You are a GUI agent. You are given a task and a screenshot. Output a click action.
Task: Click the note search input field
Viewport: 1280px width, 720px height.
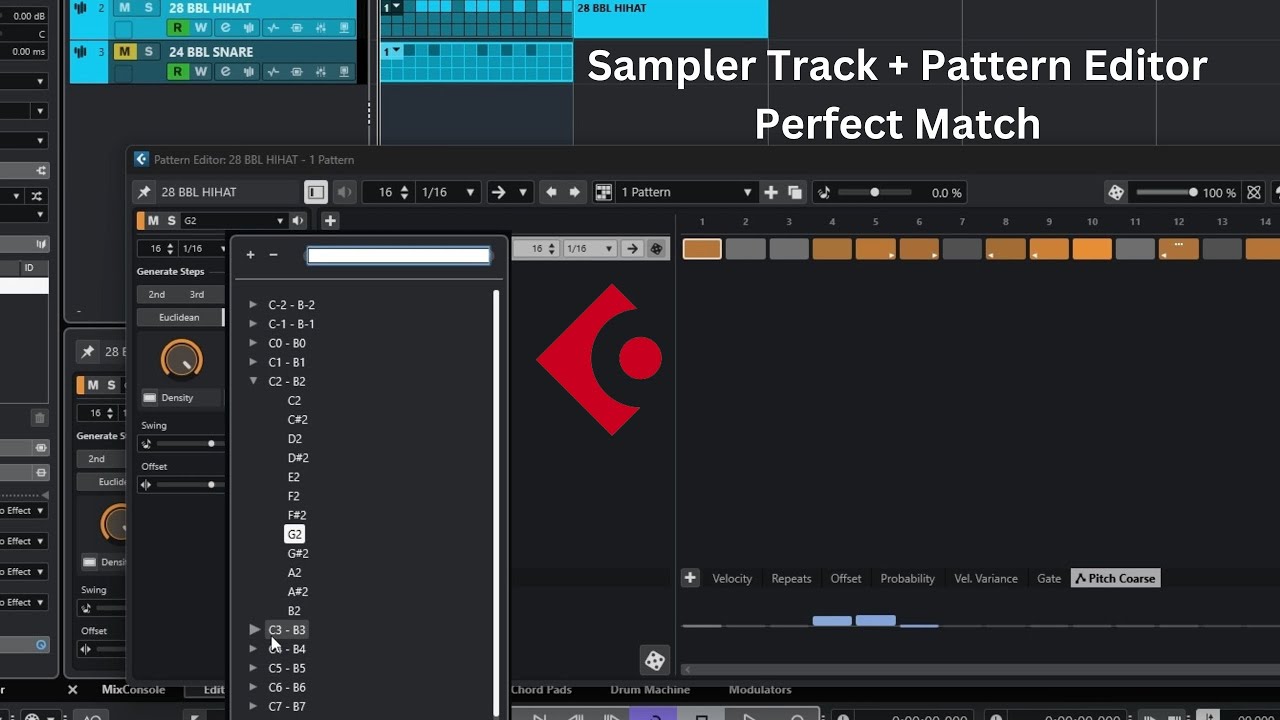398,256
